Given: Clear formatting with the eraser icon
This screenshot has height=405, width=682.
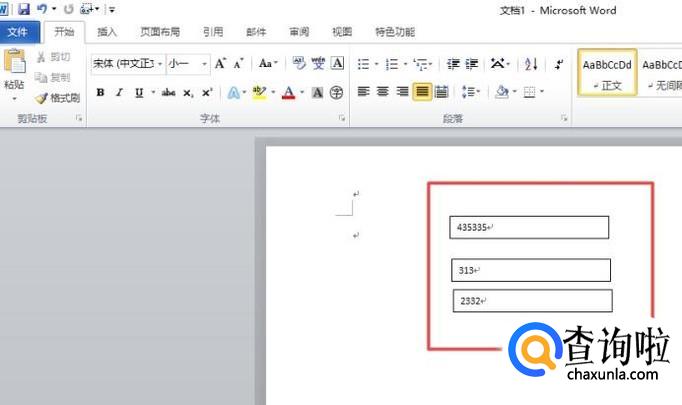Looking at the screenshot, I should pyautogui.click(x=299, y=64).
